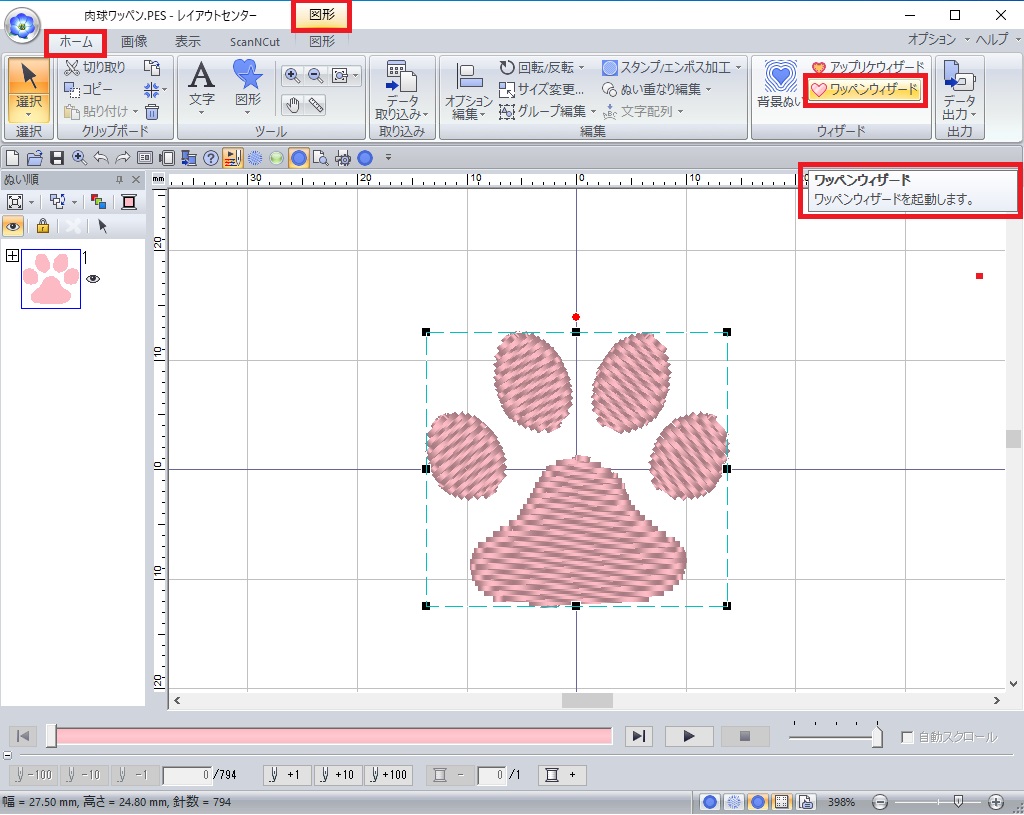This screenshot has width=1024, height=815.
Task: Open the Background Stitch (背景ぬい) wizard
Action: click(x=777, y=84)
